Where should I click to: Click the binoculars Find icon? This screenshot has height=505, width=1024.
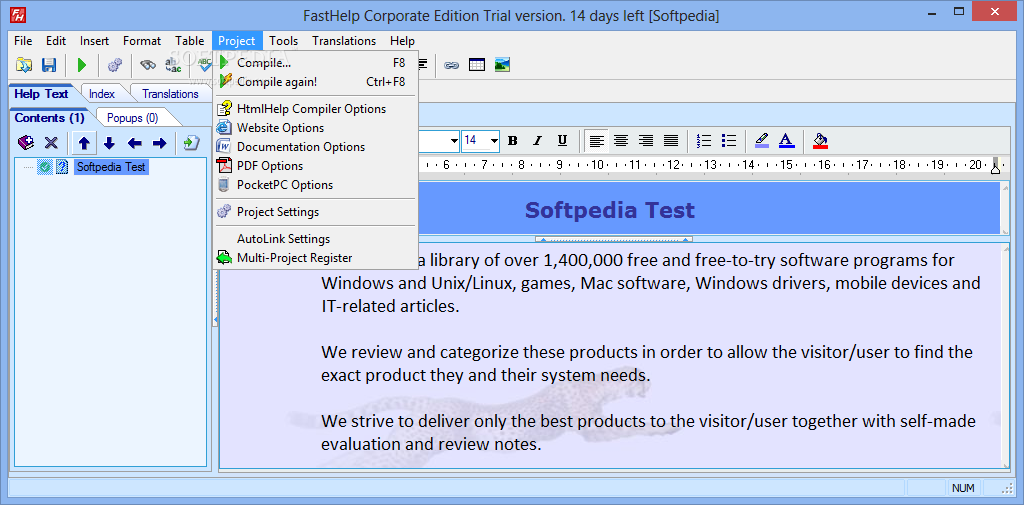(148, 65)
